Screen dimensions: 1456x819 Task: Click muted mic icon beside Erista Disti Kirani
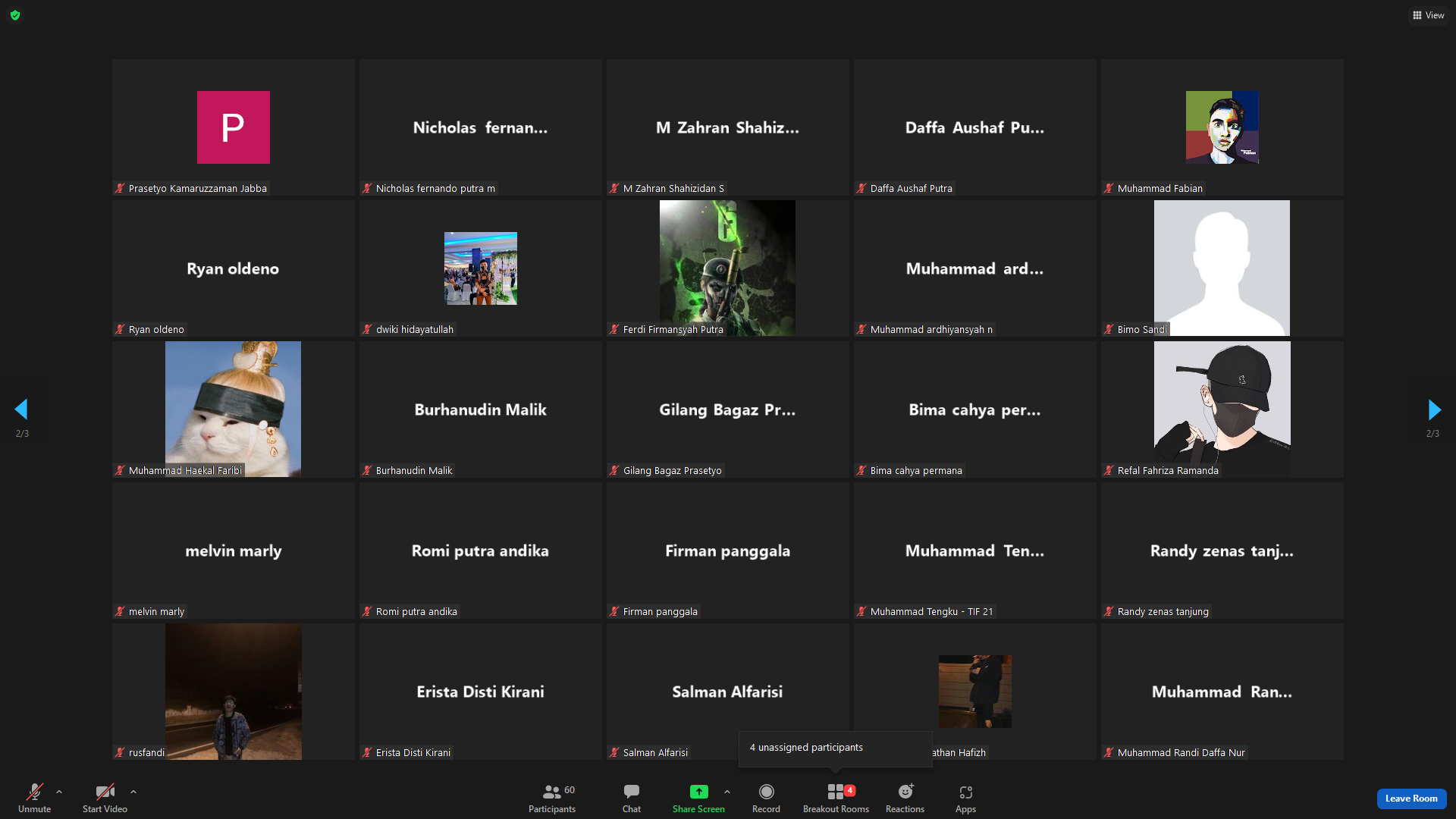pos(367,752)
